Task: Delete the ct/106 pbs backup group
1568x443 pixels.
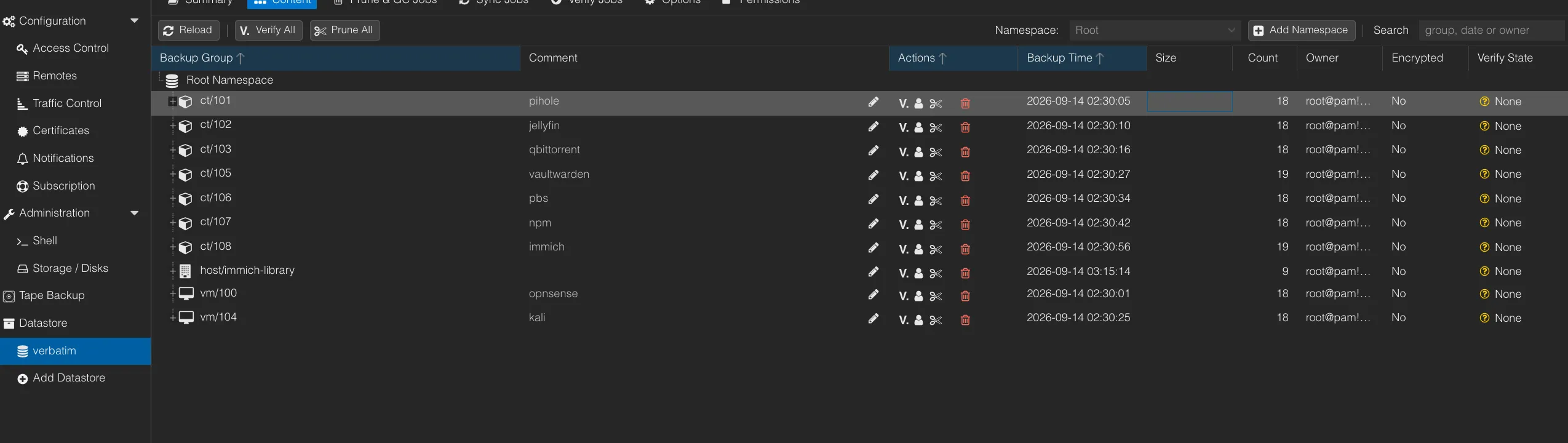Action: pos(965,201)
